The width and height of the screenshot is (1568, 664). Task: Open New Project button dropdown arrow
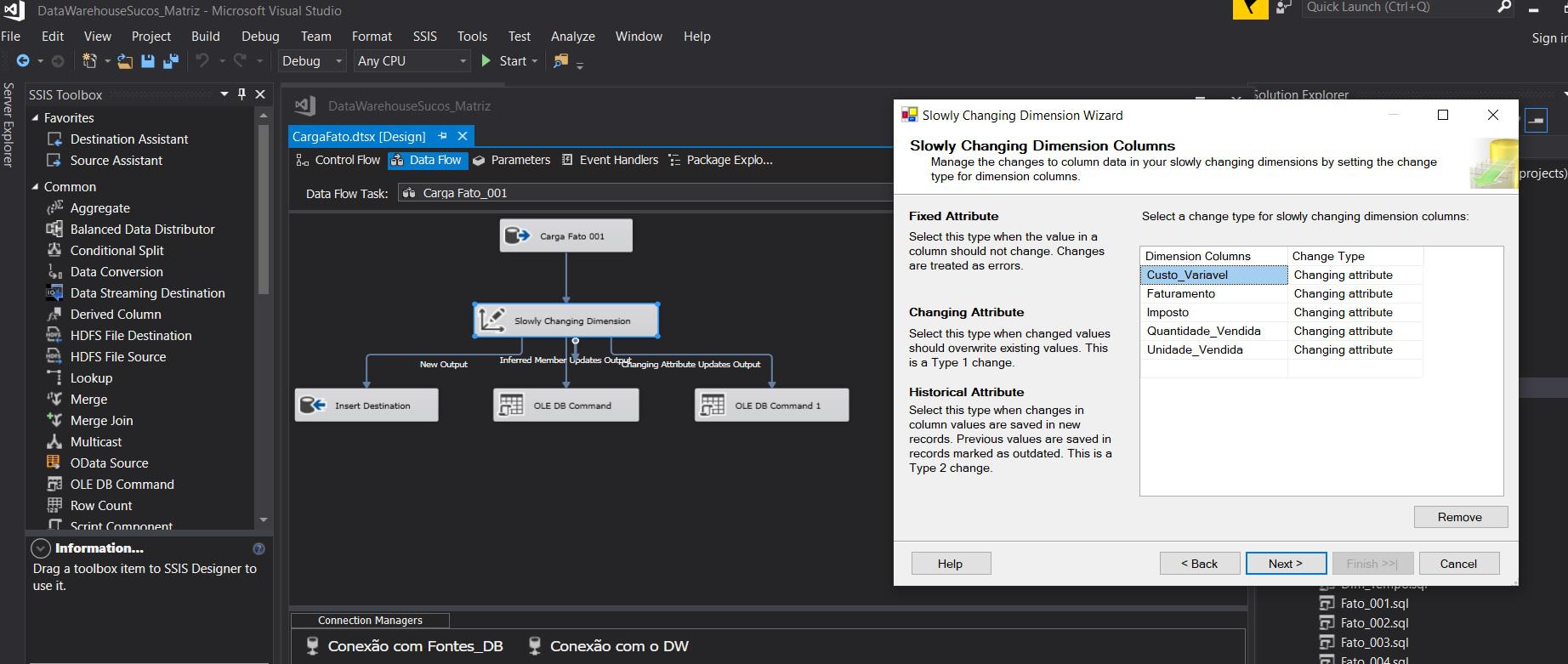point(107,61)
